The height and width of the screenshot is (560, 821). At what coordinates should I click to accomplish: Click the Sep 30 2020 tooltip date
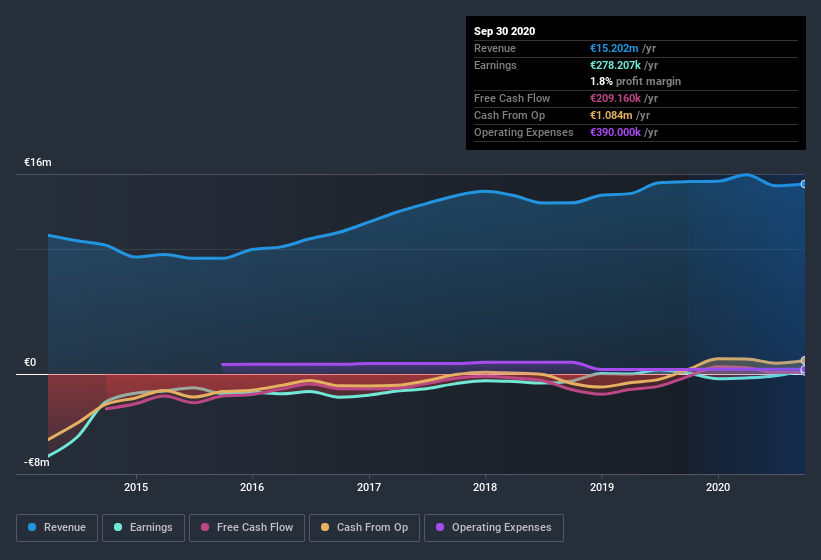pos(505,31)
